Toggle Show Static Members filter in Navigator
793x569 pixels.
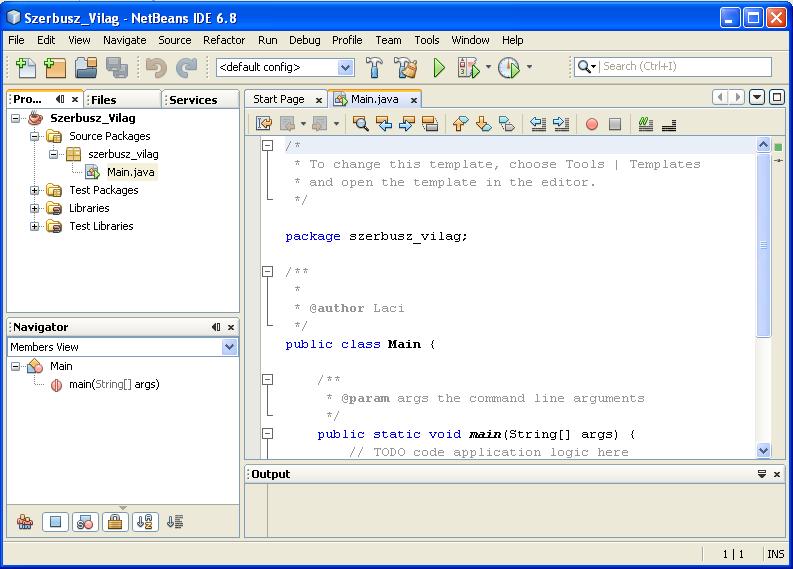pos(85,521)
